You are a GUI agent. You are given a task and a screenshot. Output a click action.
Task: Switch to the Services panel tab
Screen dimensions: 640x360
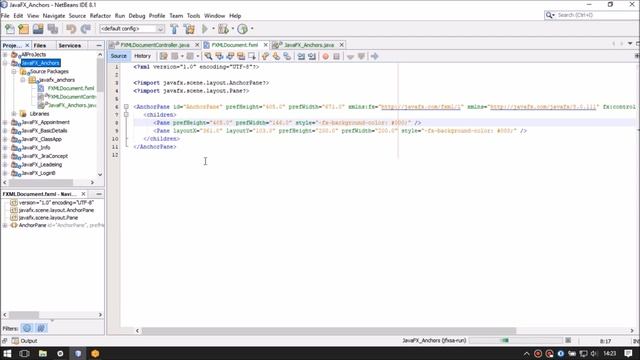(69, 45)
